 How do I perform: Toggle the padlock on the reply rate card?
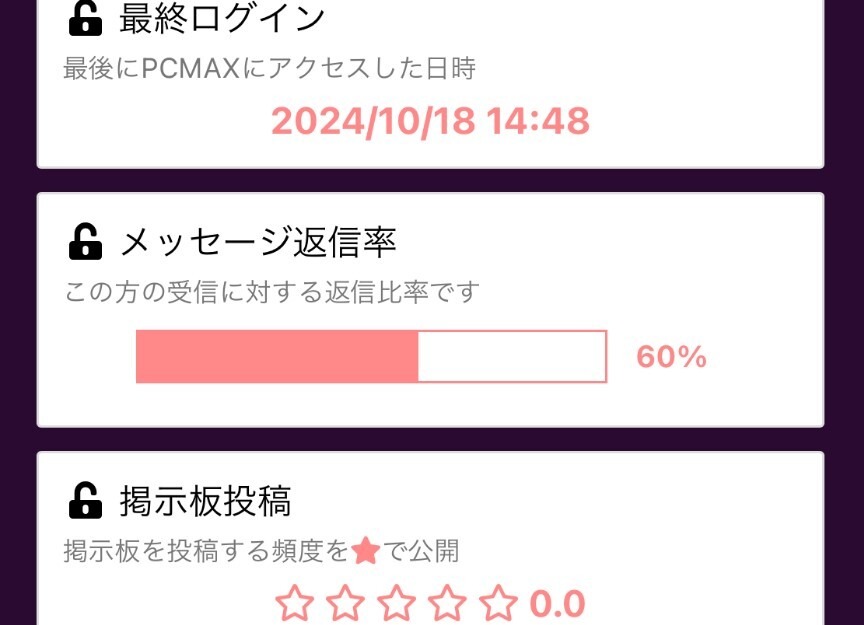click(x=83, y=240)
